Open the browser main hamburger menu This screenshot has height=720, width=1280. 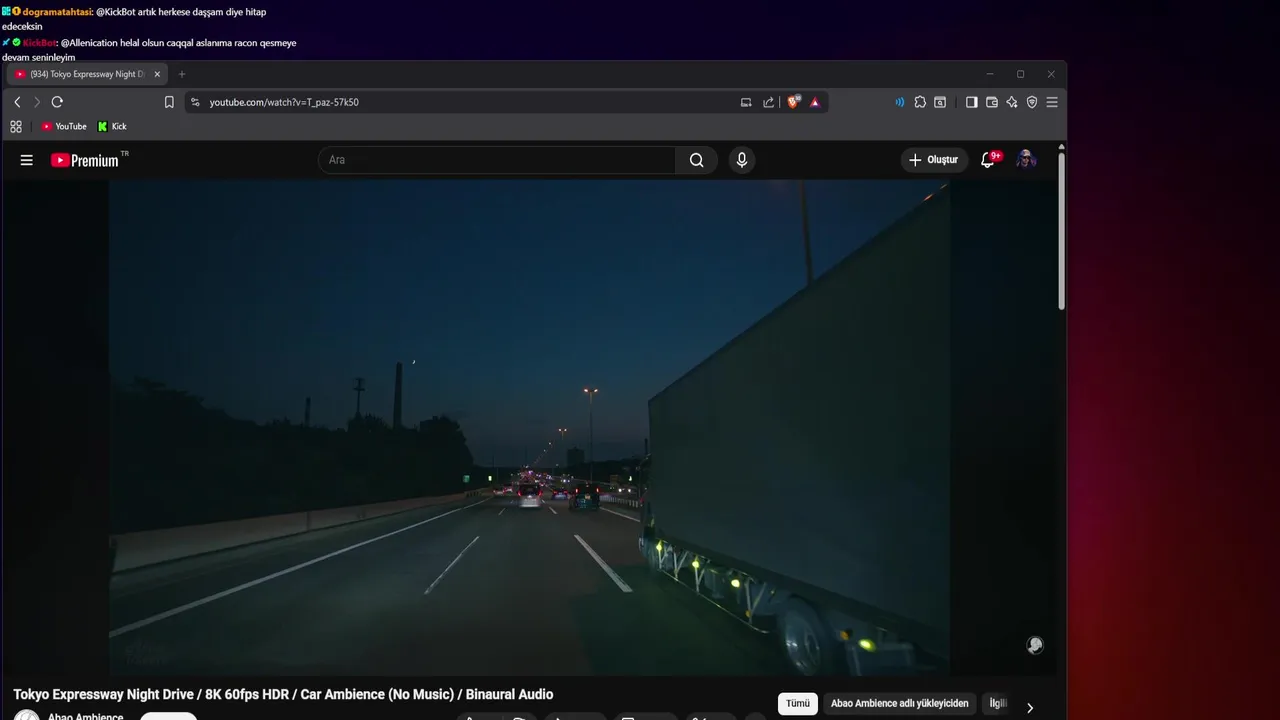[x=1052, y=102]
